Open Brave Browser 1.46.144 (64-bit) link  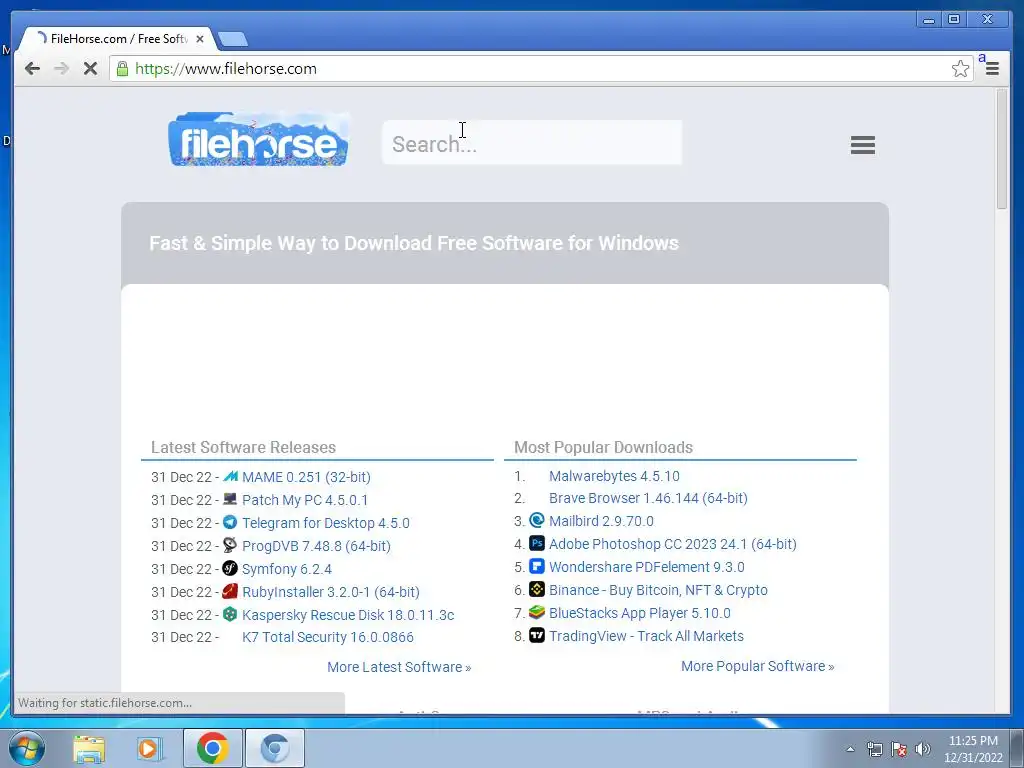click(648, 498)
